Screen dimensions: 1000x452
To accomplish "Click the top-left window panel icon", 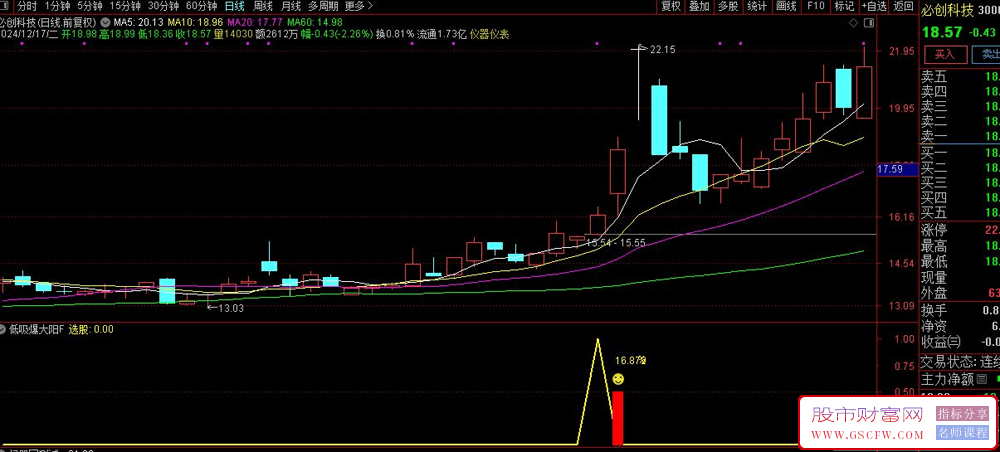I will [x=6, y=6].
